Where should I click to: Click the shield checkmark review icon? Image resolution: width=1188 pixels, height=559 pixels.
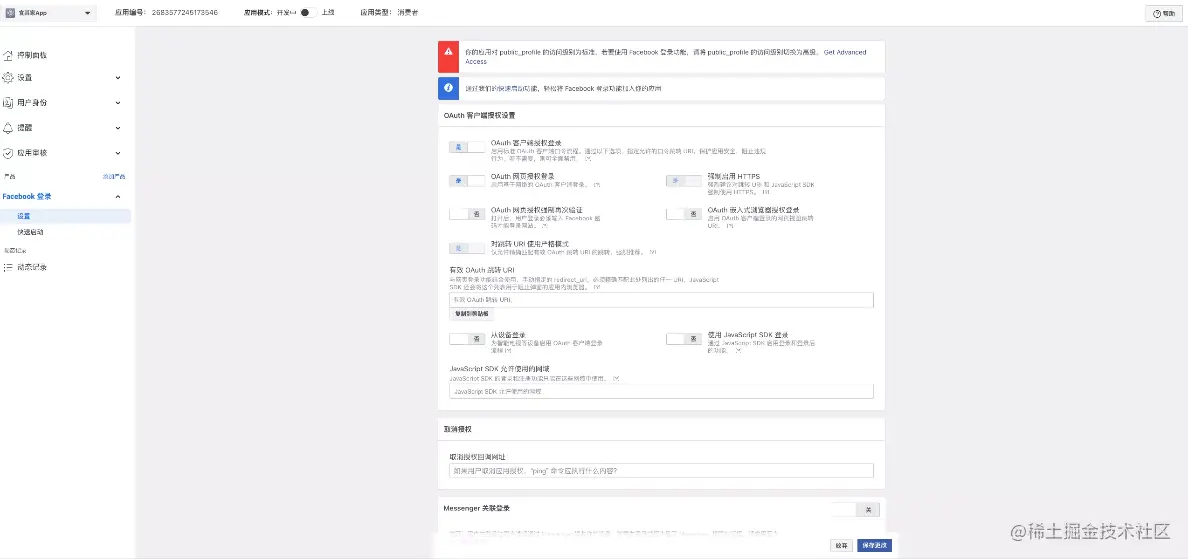click(8, 152)
